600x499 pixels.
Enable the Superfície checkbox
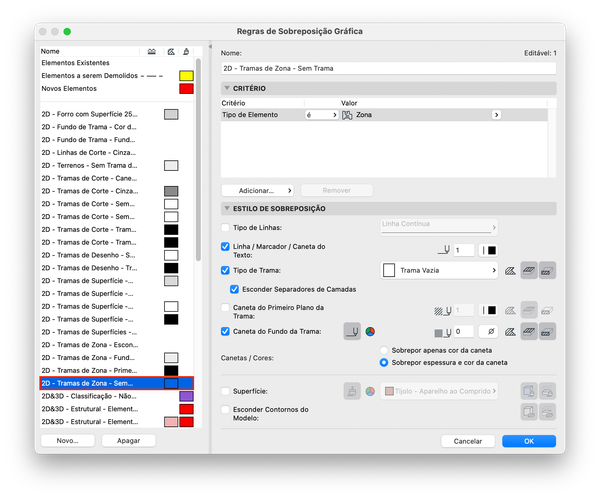pyautogui.click(x=225, y=391)
